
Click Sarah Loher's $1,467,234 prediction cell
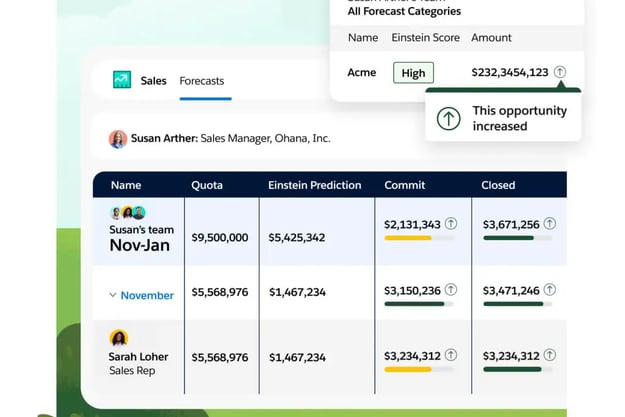[x=297, y=358]
